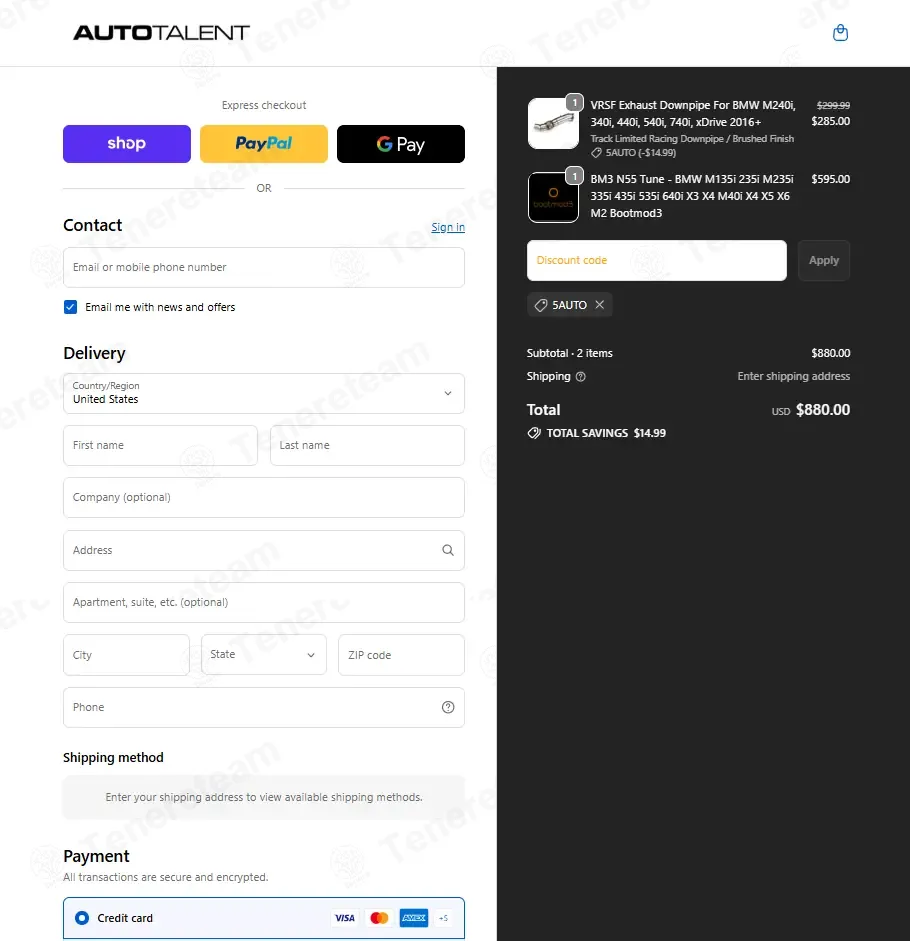The width and height of the screenshot is (910, 941).
Task: Click the BM3 Bootmod3 product thumbnail
Action: pos(553,197)
